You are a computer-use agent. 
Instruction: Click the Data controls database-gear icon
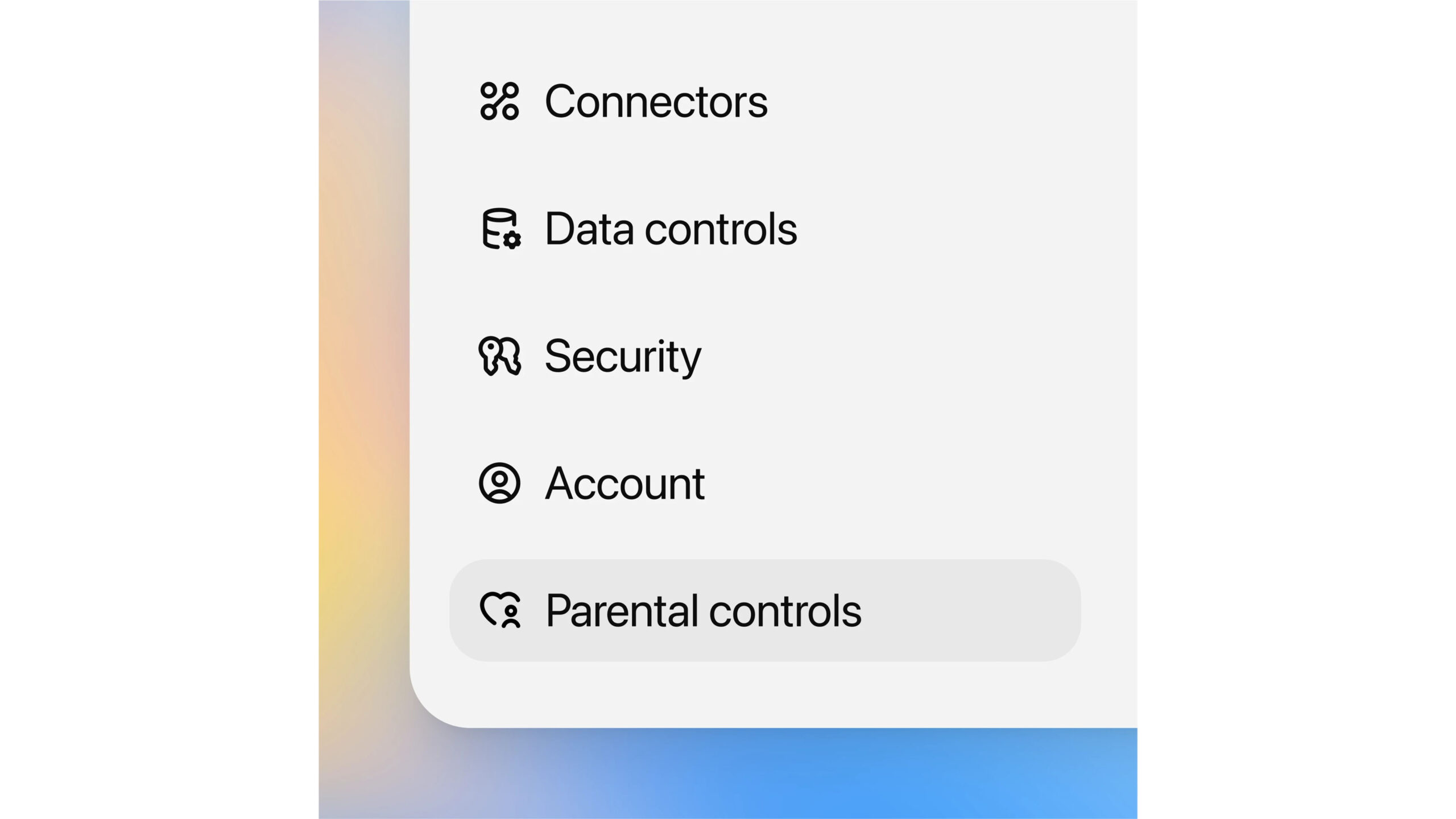(500, 229)
